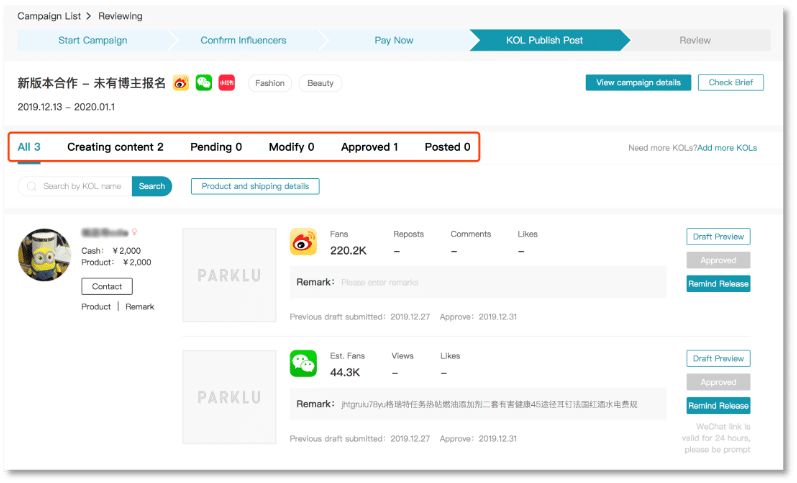Screen dimensions: 797x483
Task: Show the Pending 0 tab
Action: coord(216,147)
